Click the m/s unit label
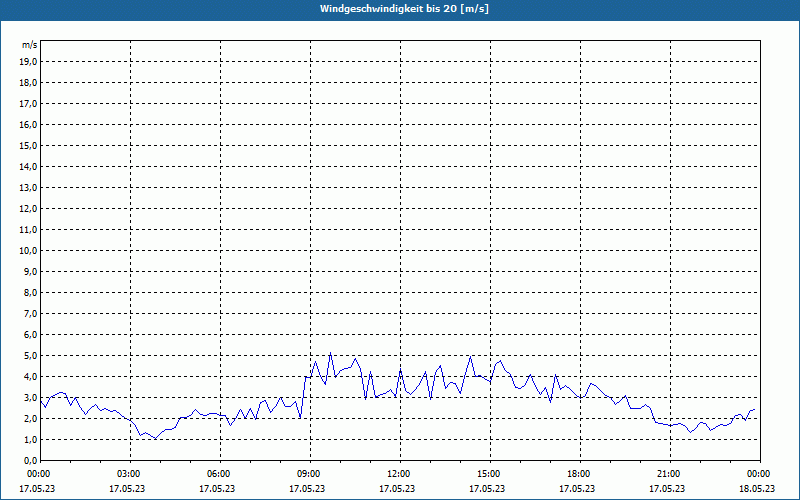The image size is (800, 500). (30, 45)
